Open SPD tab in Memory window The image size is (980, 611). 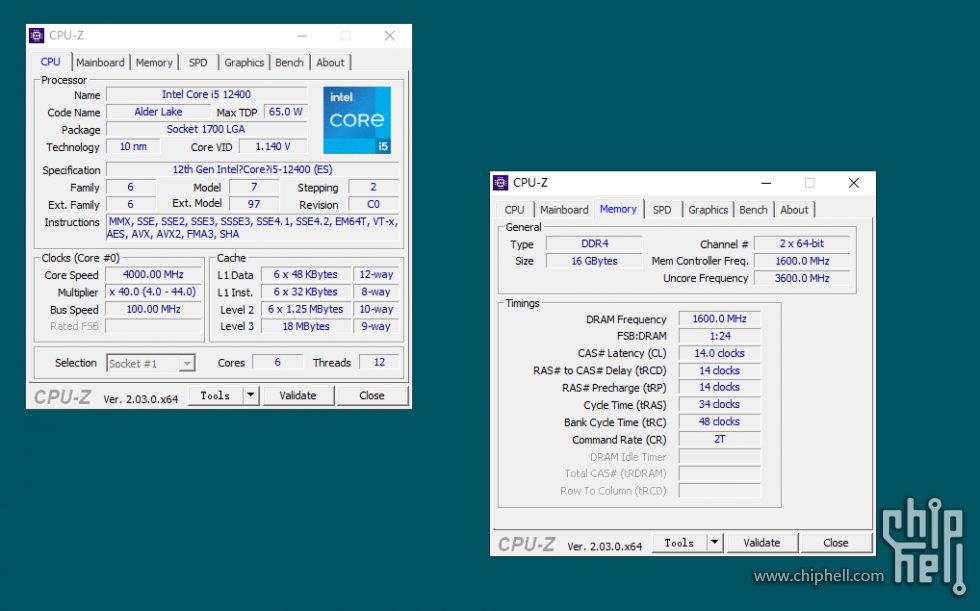tap(662, 210)
